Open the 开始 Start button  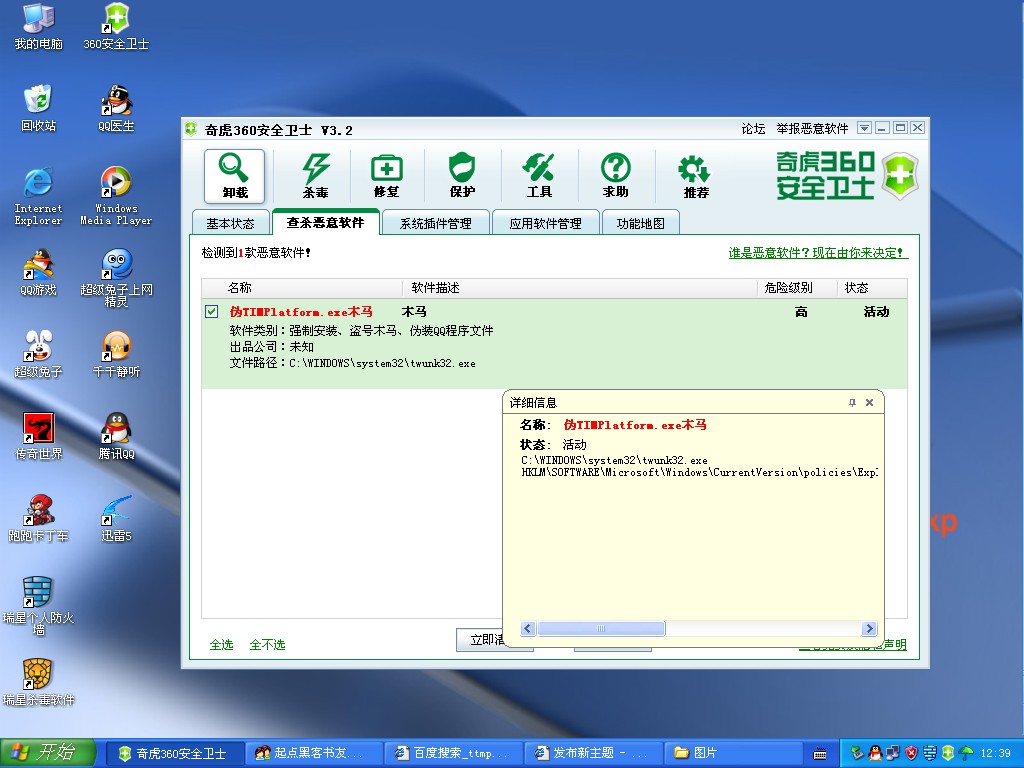(x=48, y=753)
